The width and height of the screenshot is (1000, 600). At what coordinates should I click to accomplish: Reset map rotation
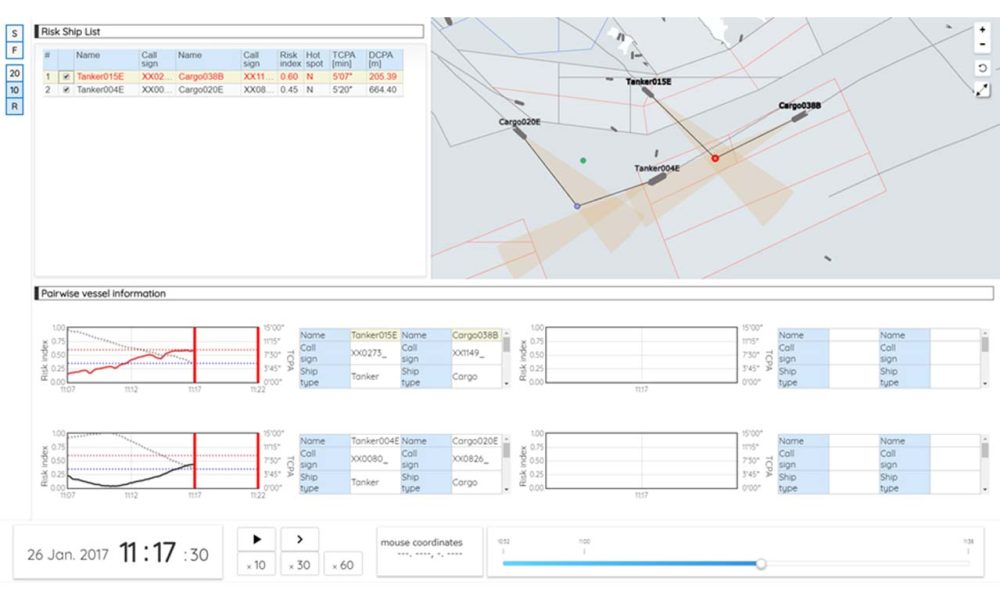click(982, 68)
